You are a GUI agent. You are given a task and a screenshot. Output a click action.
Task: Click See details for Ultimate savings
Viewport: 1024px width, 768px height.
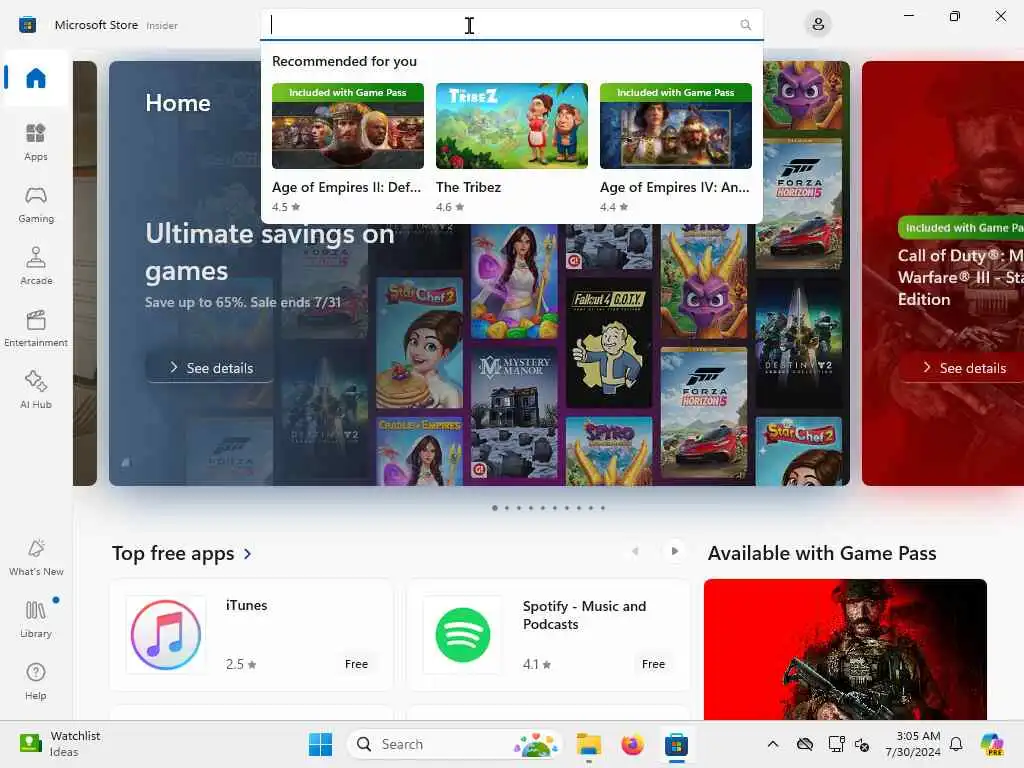[x=210, y=368]
